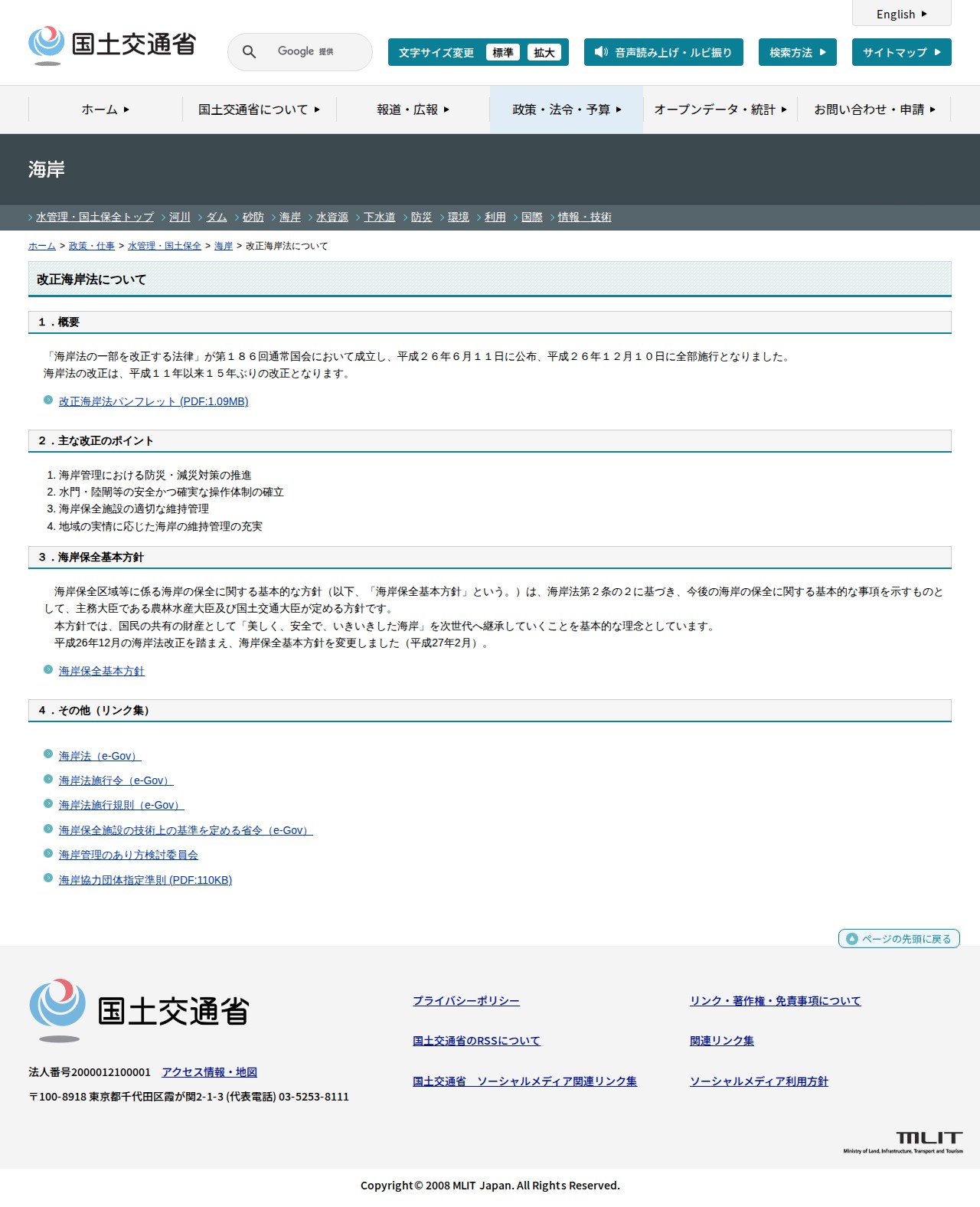Open 海岸協力団体指定準則 PDF link
The image size is (980, 1207).
(x=145, y=880)
